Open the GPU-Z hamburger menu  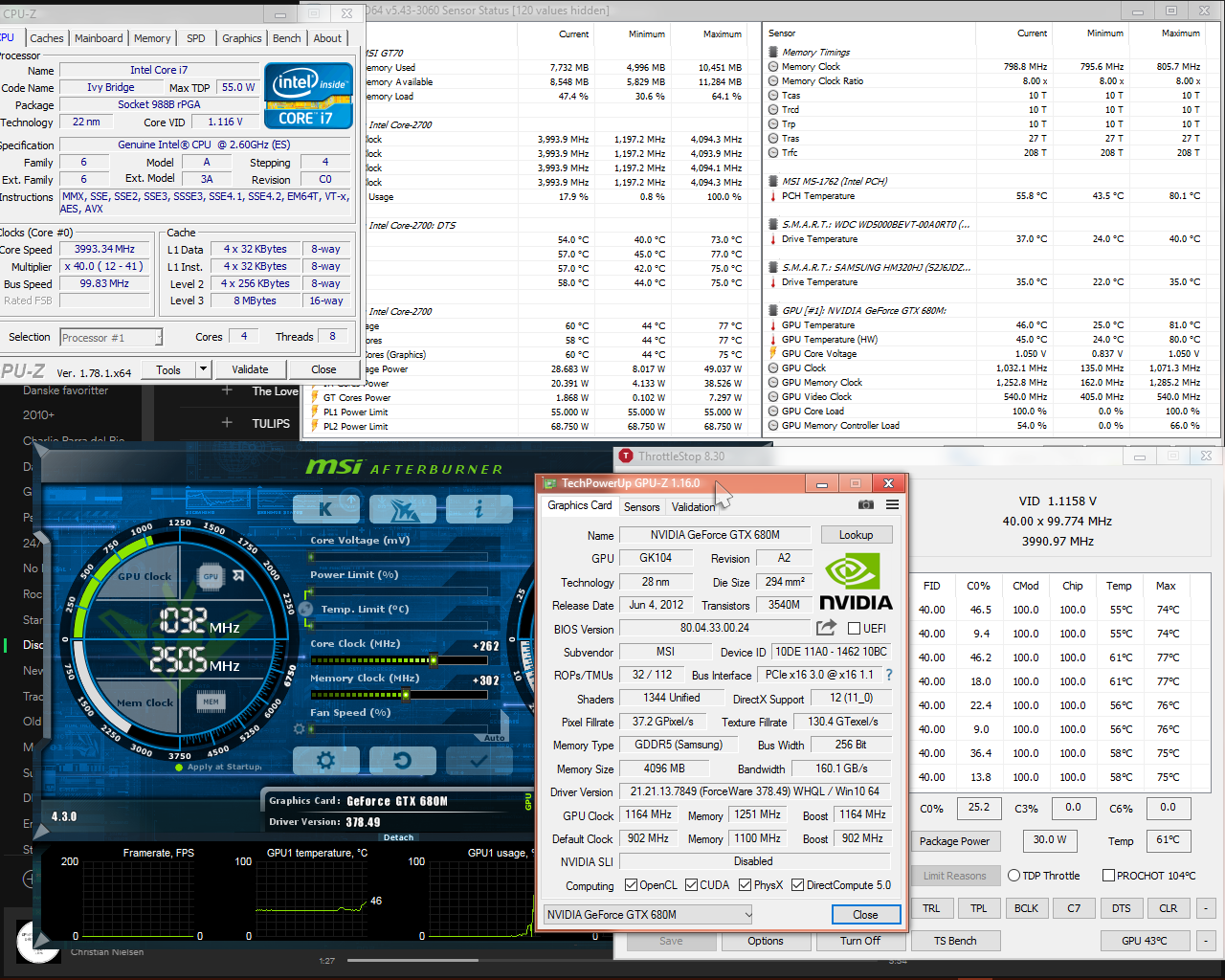(892, 504)
